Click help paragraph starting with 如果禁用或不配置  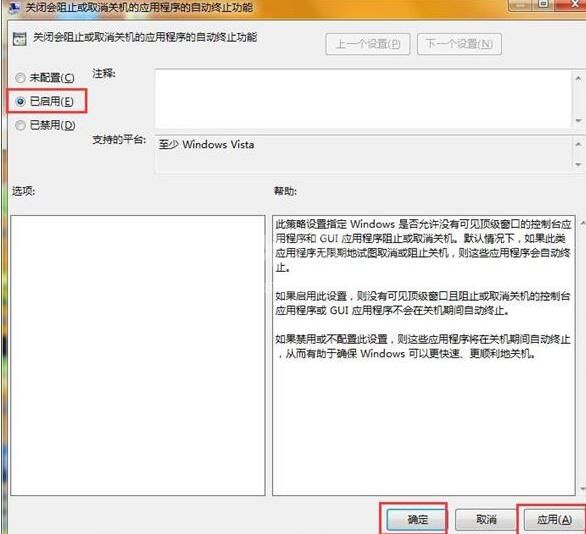coord(422,346)
